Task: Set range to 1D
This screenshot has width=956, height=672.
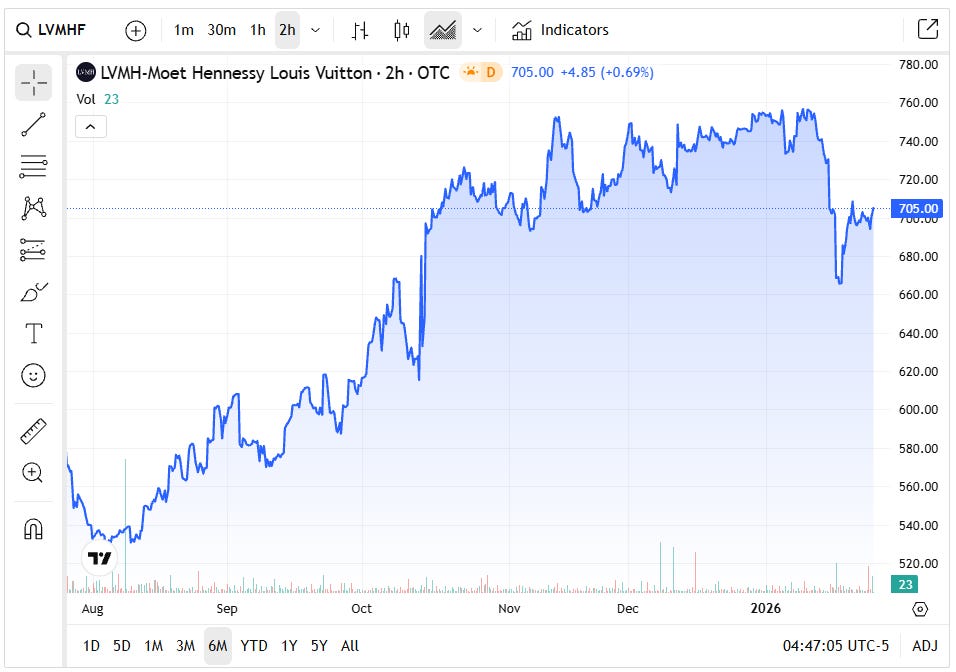Action: click(x=91, y=646)
